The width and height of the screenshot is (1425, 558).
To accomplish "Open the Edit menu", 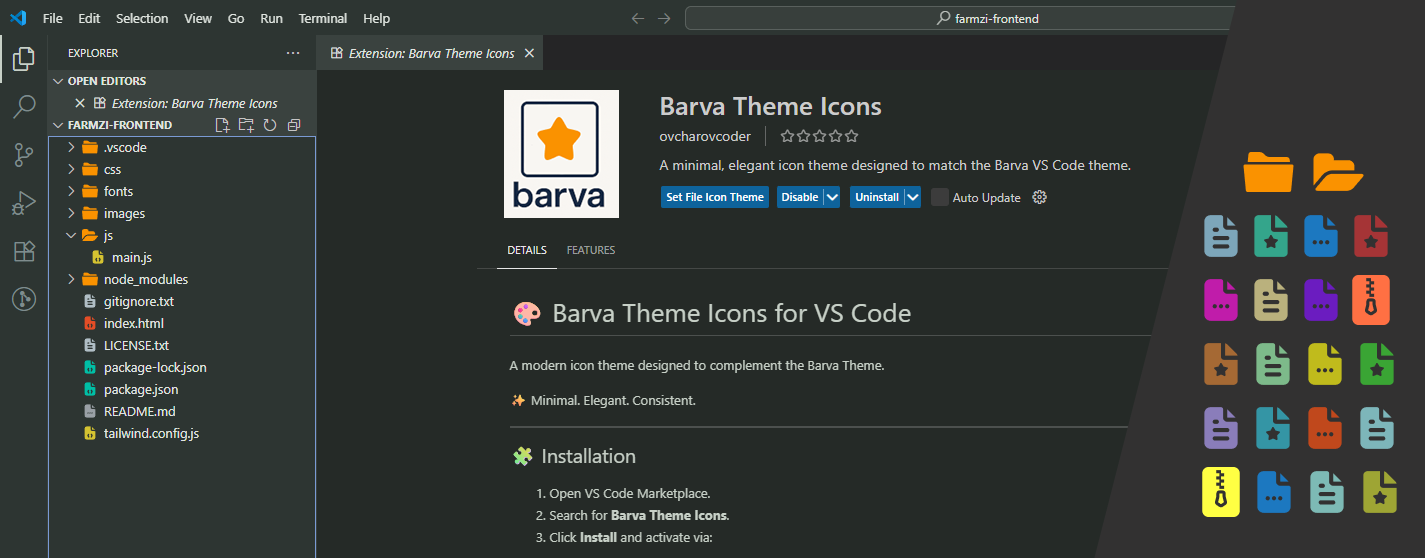I will point(89,18).
